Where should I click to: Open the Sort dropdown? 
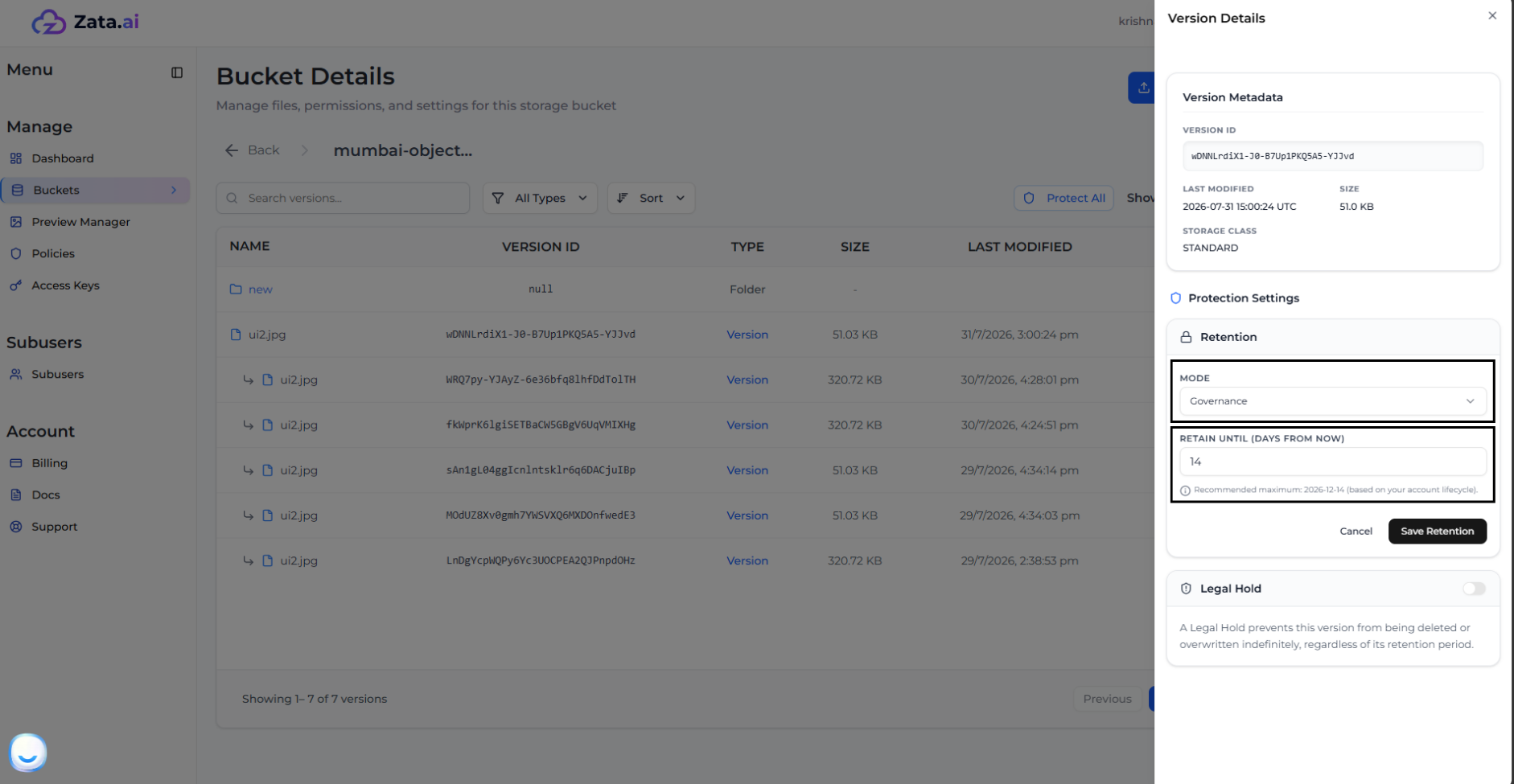[x=651, y=198]
